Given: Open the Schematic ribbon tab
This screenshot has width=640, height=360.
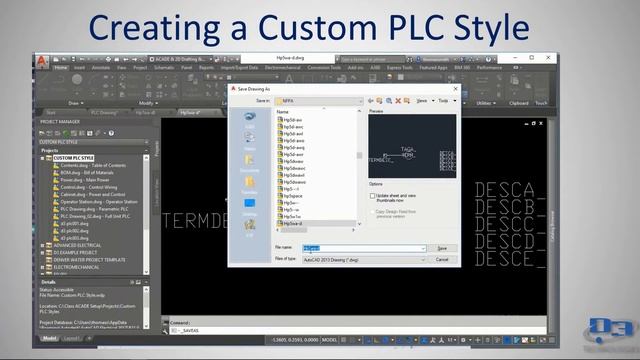Looking at the screenshot, I should 164,67.
